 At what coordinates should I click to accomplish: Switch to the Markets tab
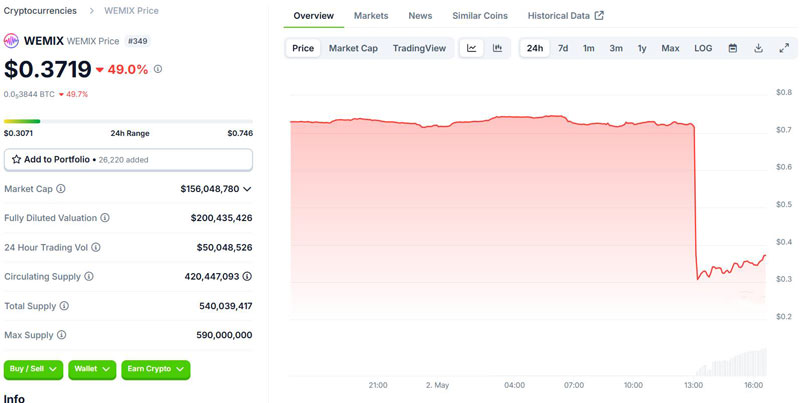[x=371, y=16]
